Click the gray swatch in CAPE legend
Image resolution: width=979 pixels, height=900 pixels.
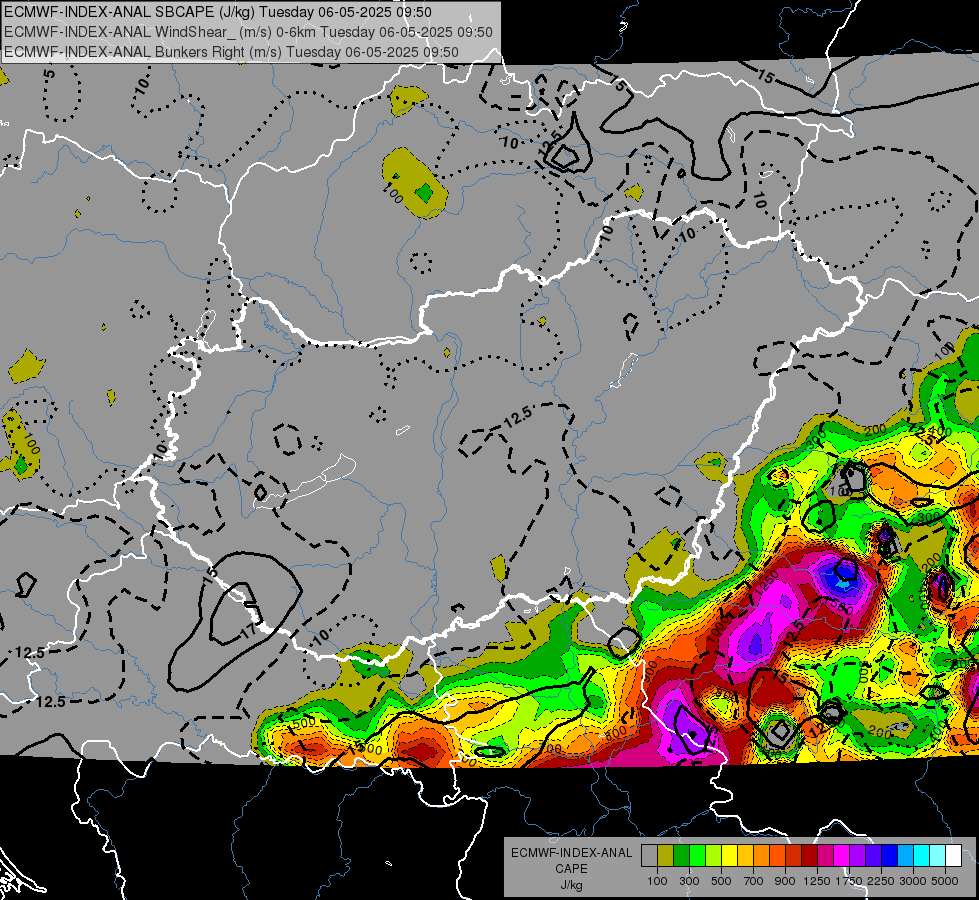pyautogui.click(x=649, y=856)
